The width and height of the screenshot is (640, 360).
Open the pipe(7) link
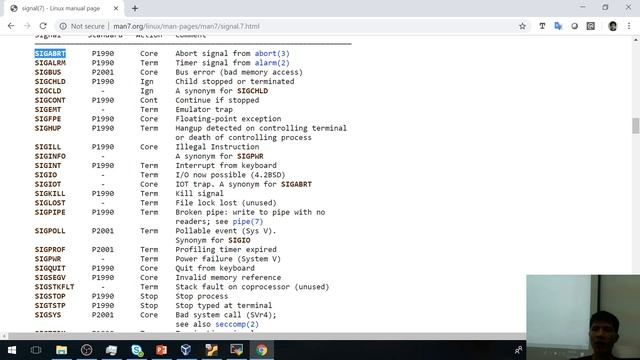coord(248,222)
